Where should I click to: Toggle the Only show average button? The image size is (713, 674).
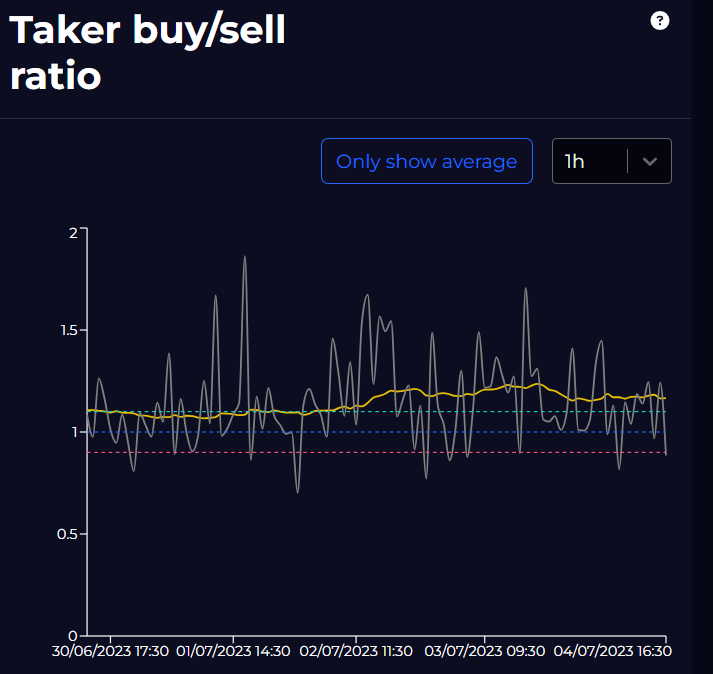427,161
